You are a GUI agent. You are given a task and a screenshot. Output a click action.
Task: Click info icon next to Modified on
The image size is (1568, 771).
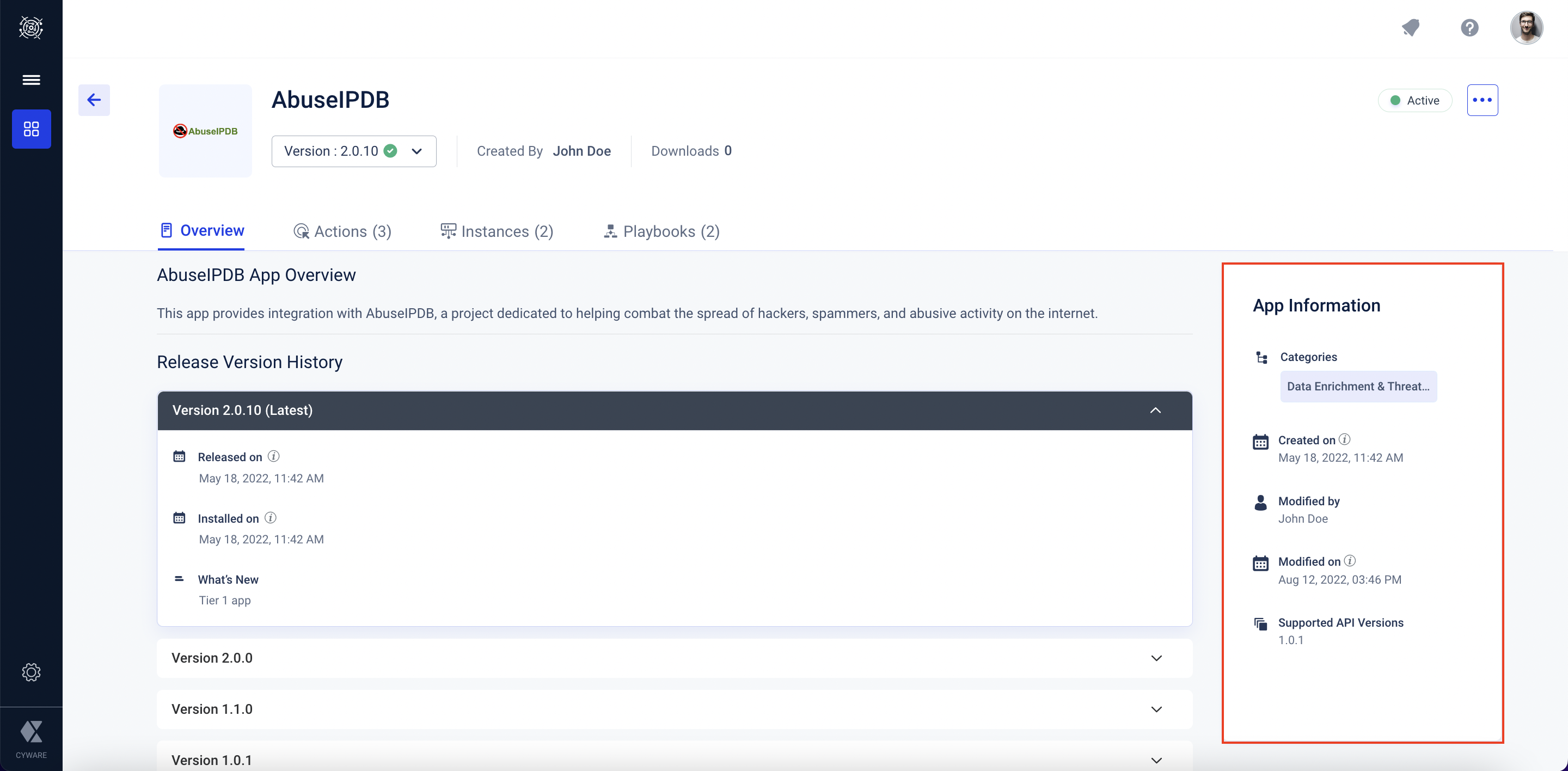click(1350, 561)
